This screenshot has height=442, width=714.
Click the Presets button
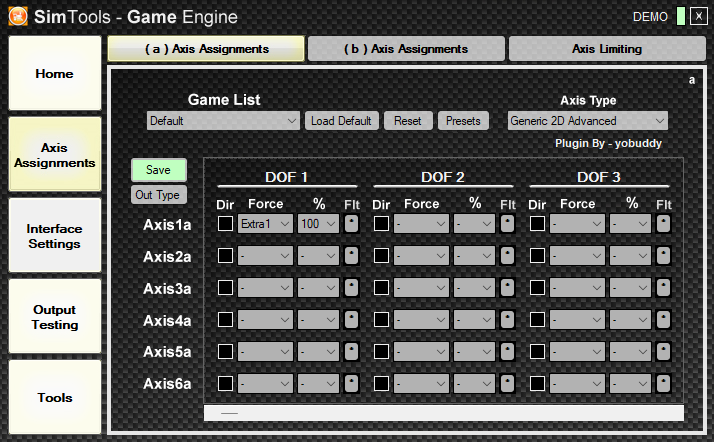[x=463, y=121]
